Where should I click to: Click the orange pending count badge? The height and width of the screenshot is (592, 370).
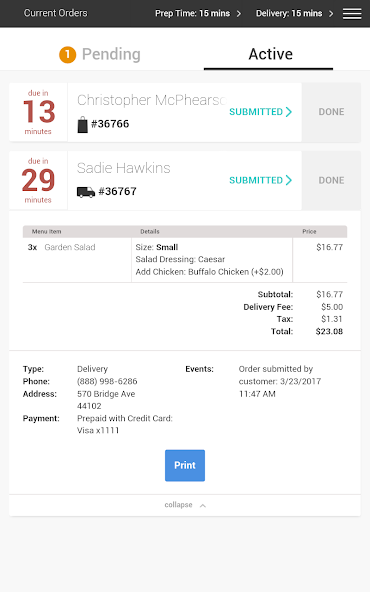click(x=68, y=55)
